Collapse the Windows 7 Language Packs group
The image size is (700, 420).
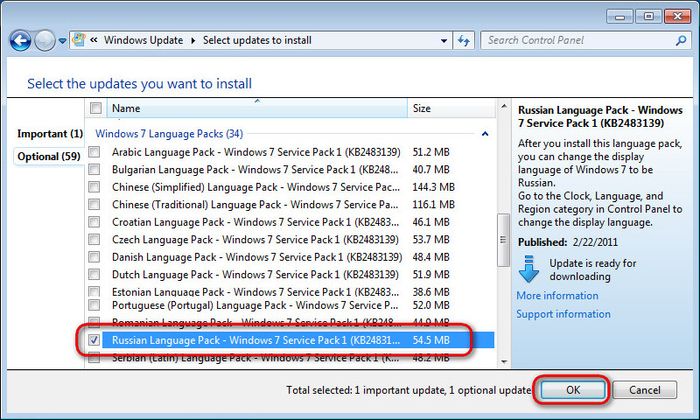point(486,133)
